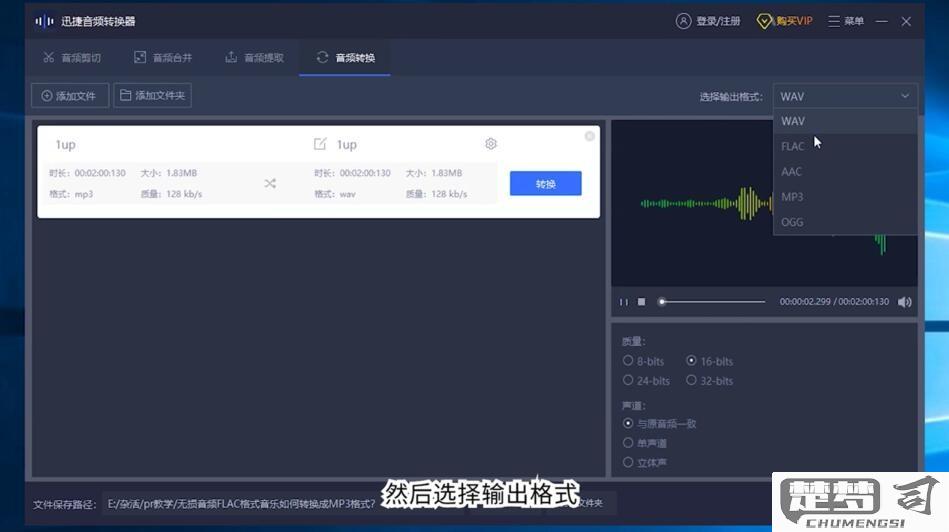The image size is (949, 532).
Task: Click the time display 00:00:02.299
Action: 805,301
